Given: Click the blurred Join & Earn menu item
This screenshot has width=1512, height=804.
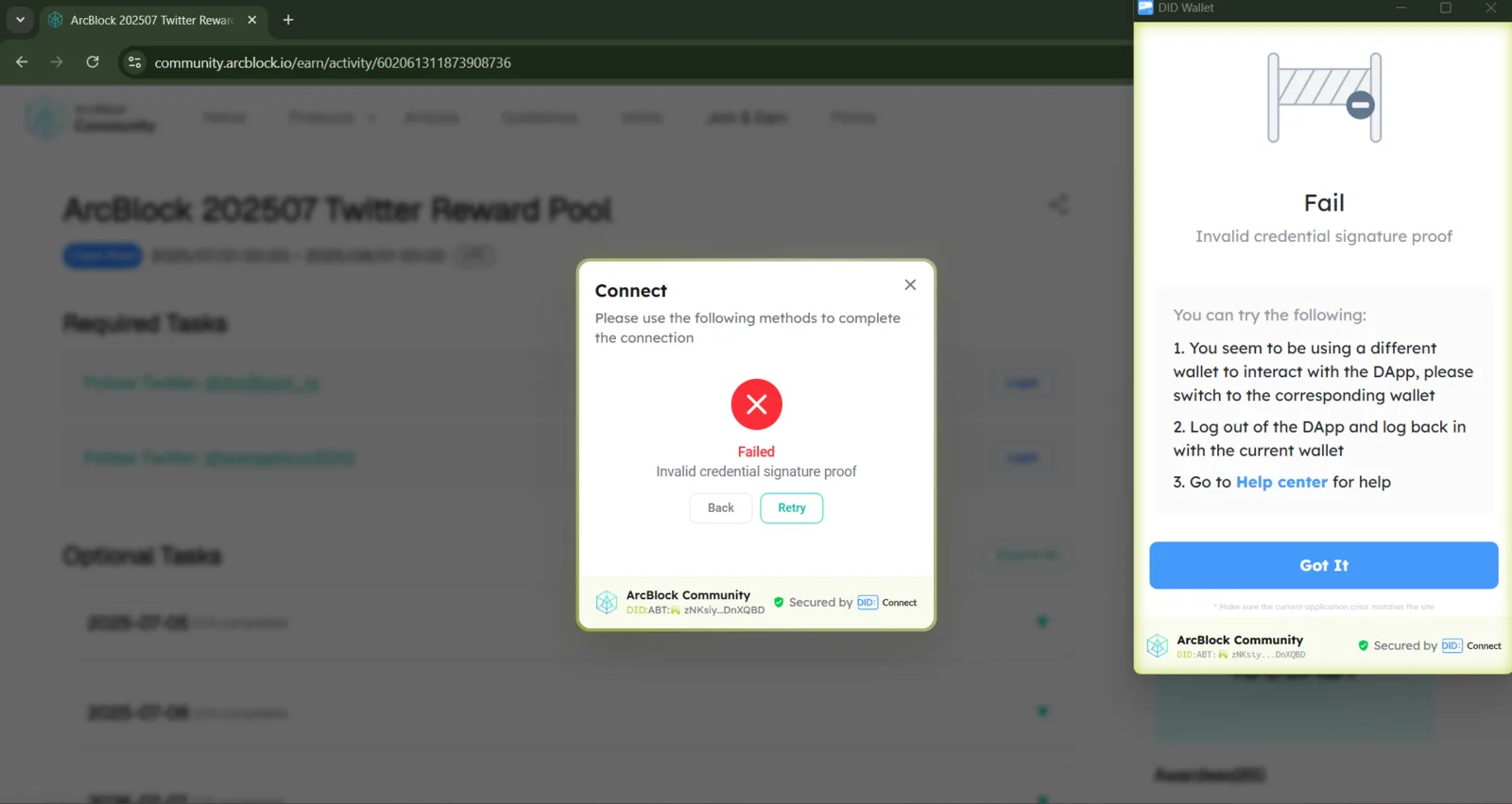Looking at the screenshot, I should pos(747,118).
